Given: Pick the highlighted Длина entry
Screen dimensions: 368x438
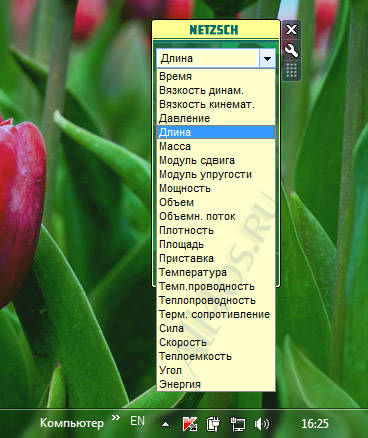Looking at the screenshot, I should click(x=216, y=132).
